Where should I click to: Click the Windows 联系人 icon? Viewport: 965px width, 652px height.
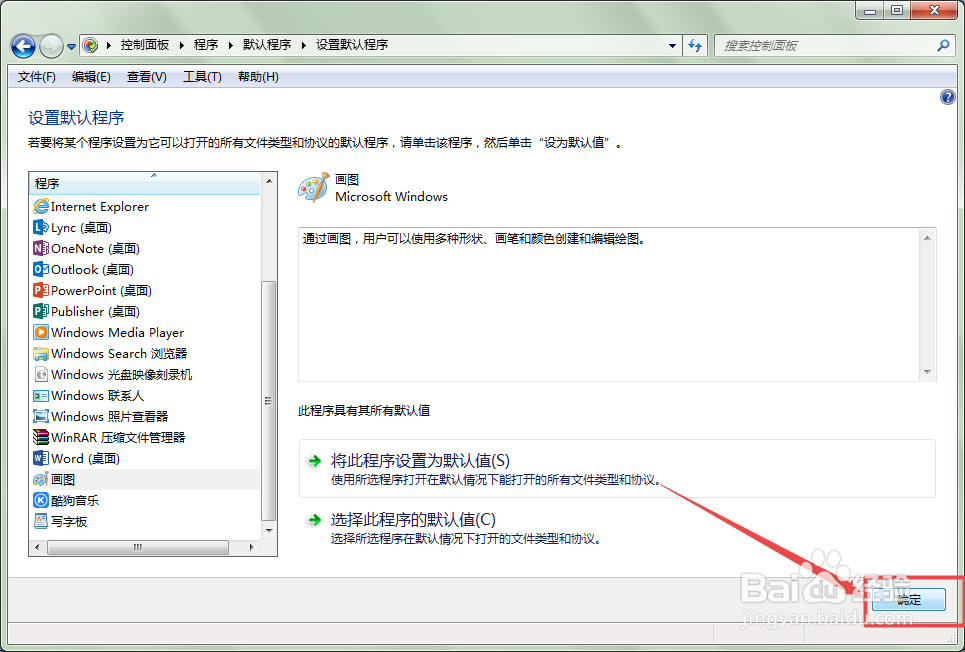click(x=41, y=395)
